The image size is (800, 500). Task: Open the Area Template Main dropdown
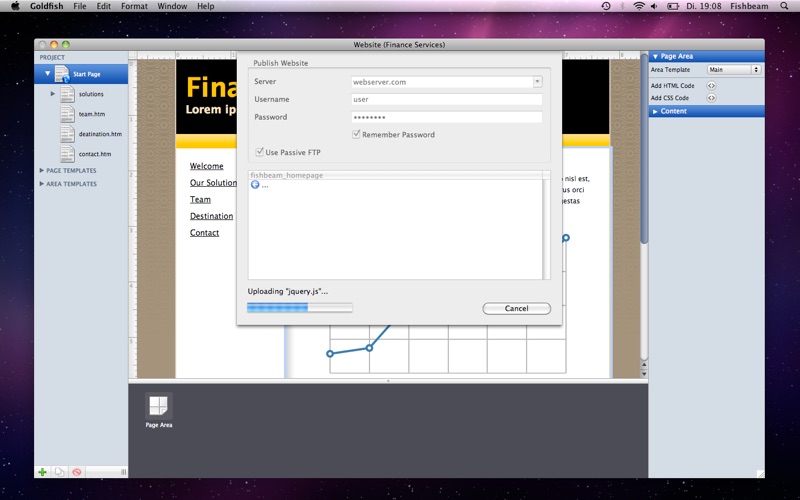pyautogui.click(x=734, y=69)
